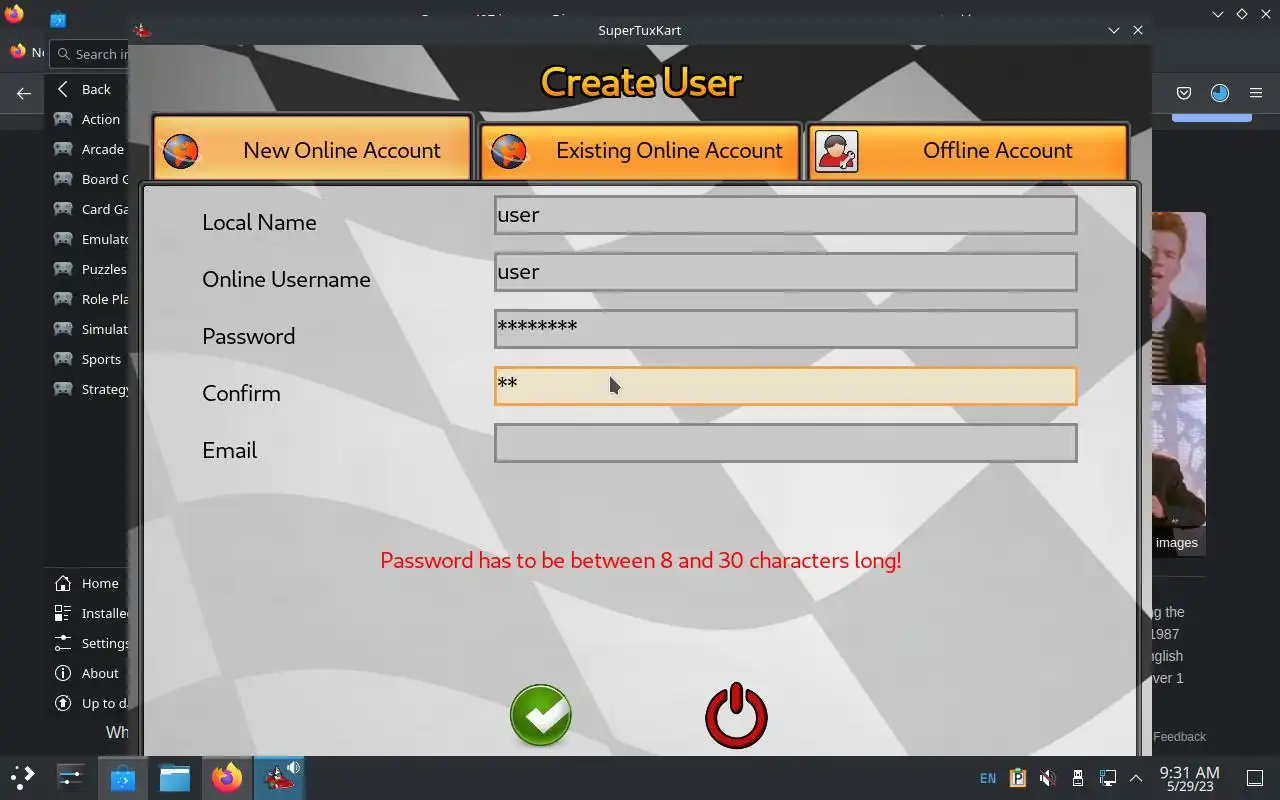This screenshot has width=1280, height=800.
Task: Click the Local Name input field
Action: 785,215
